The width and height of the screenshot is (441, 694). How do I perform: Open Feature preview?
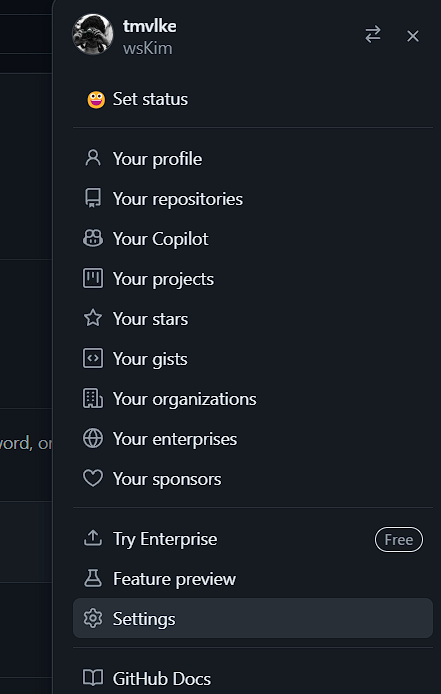[x=253, y=578]
